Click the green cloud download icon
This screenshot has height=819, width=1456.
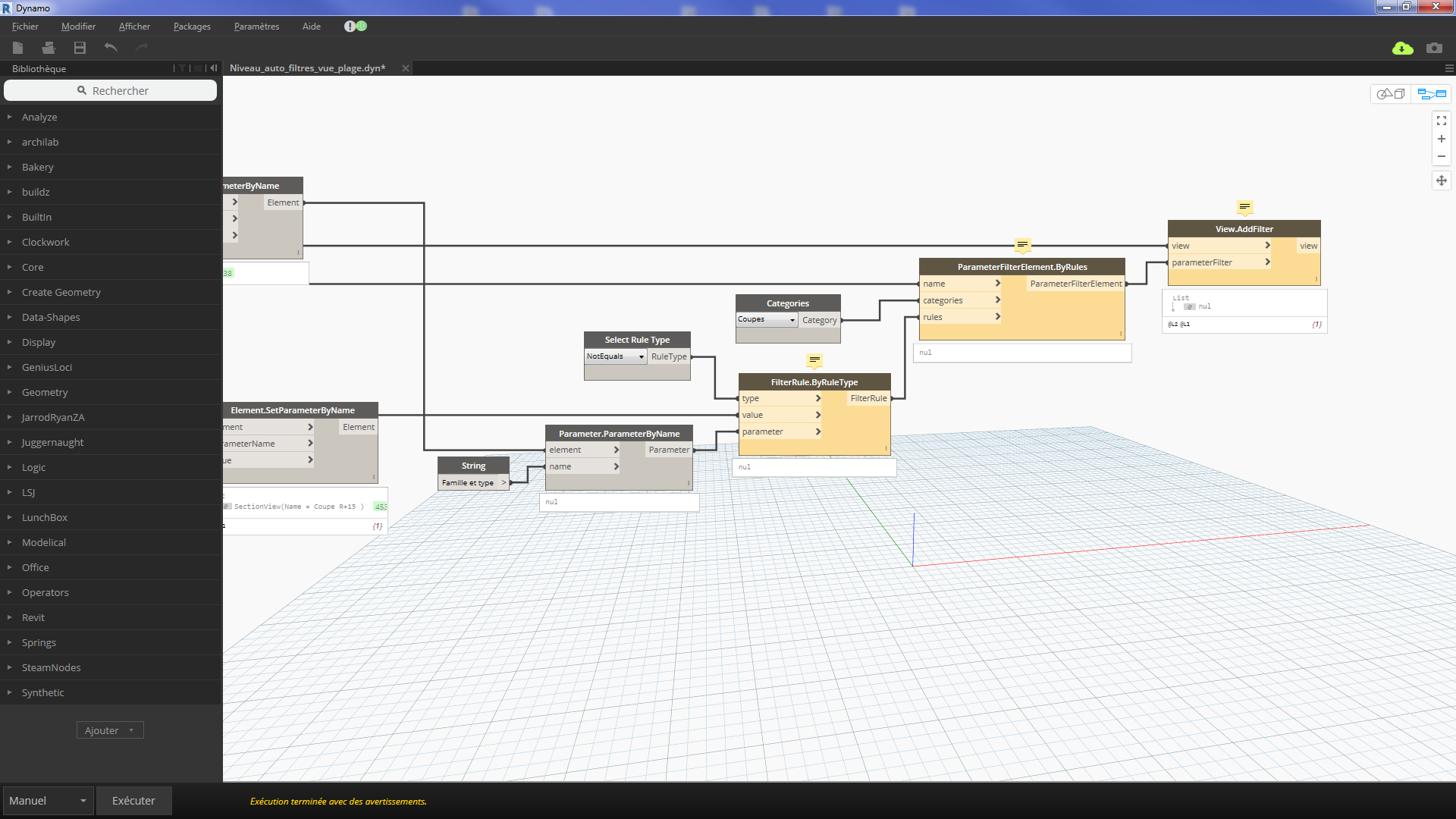click(1402, 48)
